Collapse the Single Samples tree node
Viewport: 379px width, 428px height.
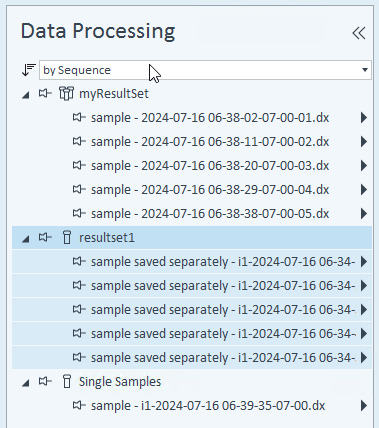click(26, 383)
